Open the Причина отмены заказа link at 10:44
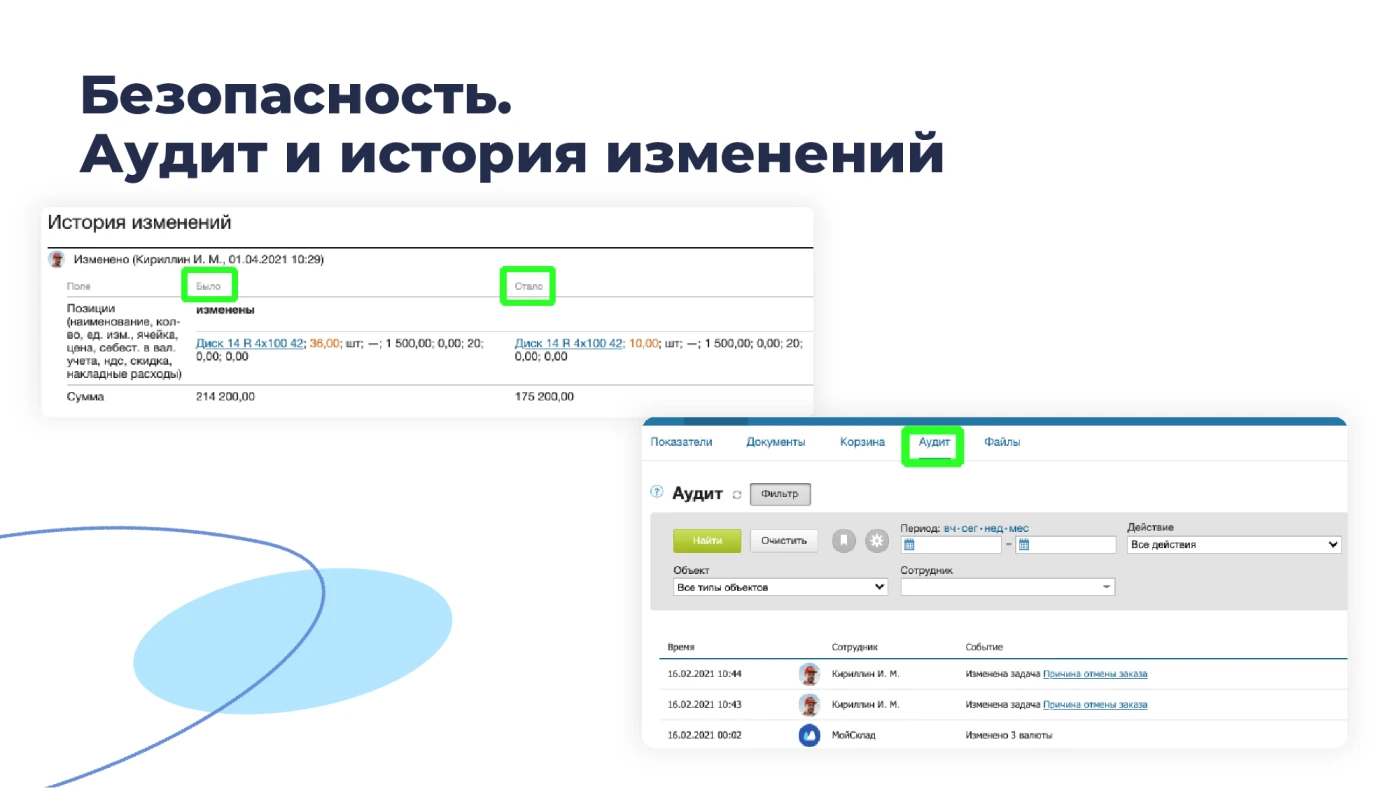Screen dimensions: 1400x788 tap(1095, 674)
